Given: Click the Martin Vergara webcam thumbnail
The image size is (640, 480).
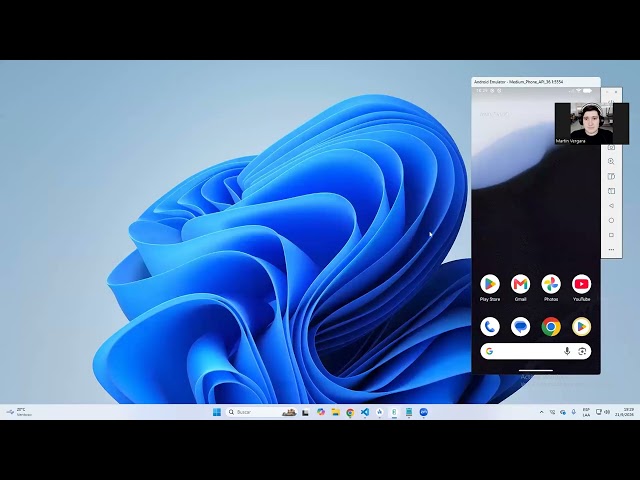Looking at the screenshot, I should tap(591, 123).
